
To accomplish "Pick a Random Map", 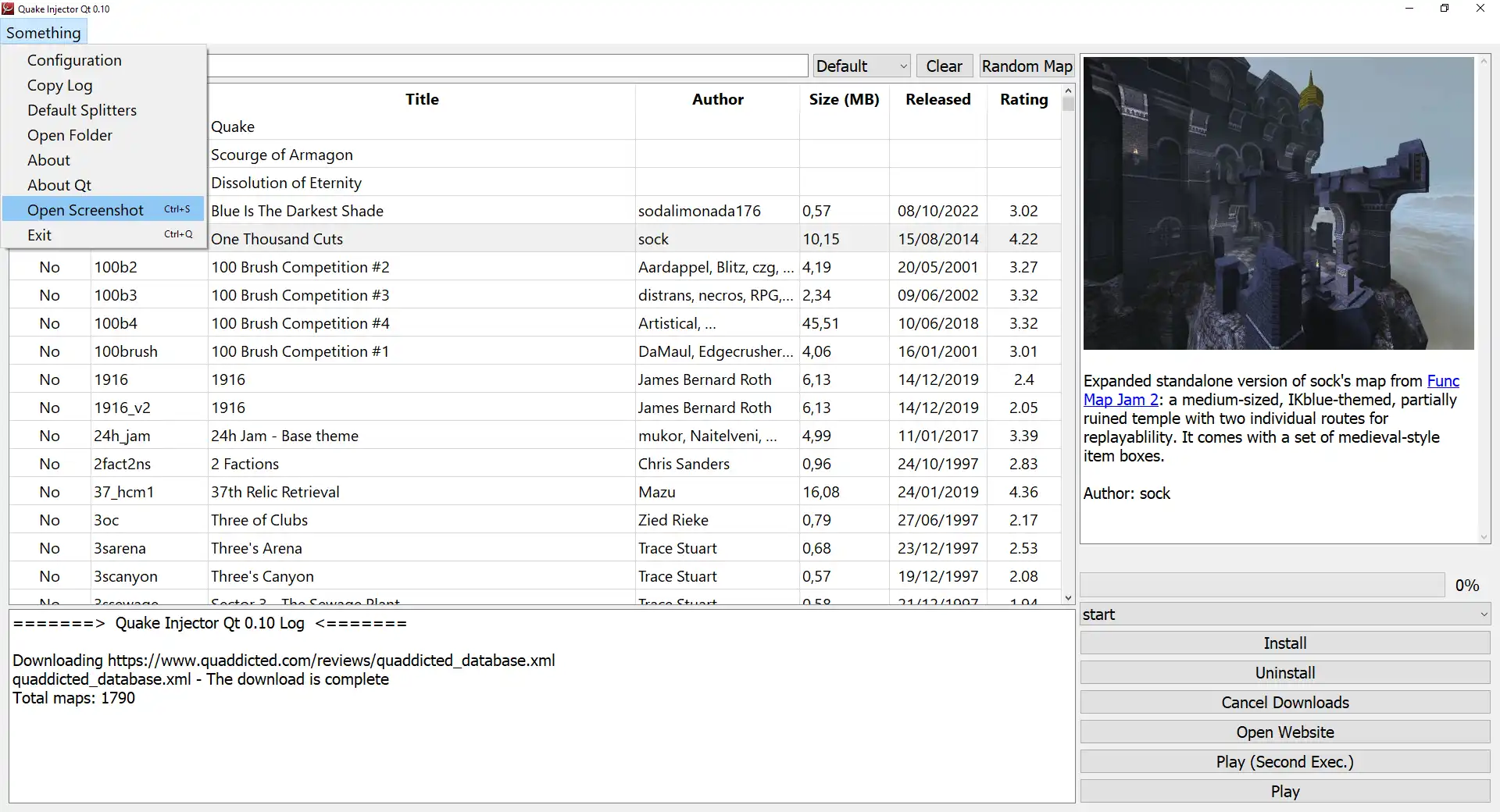I will tap(1027, 66).
